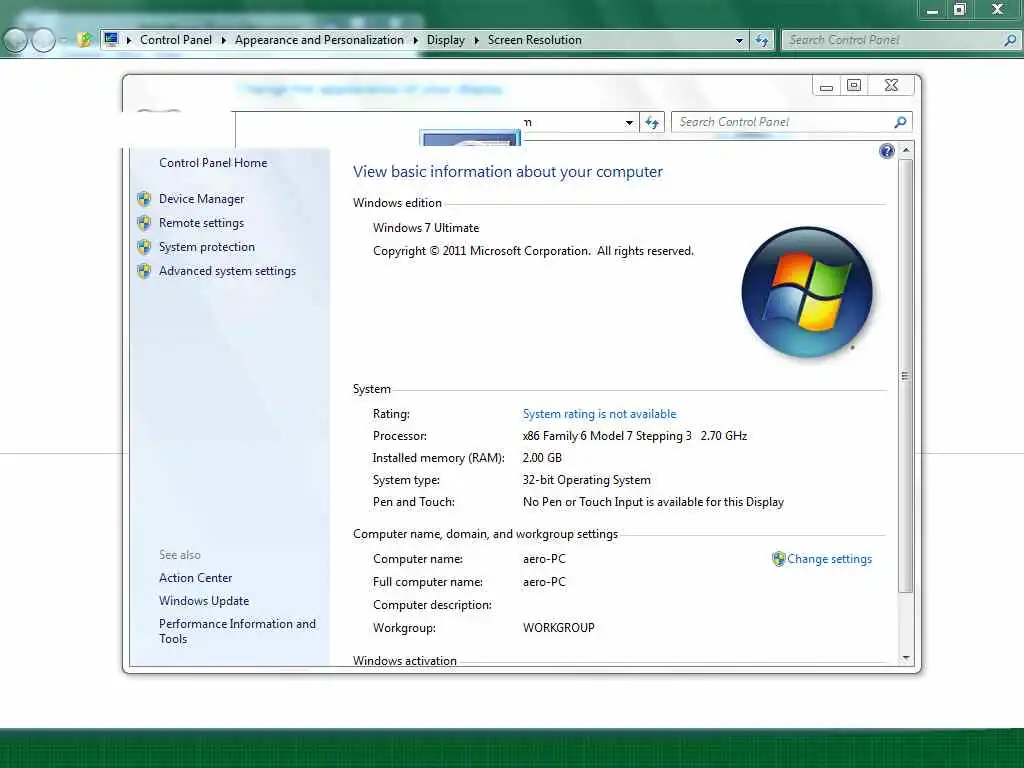Open Performance Information and Tools

pos(237,631)
